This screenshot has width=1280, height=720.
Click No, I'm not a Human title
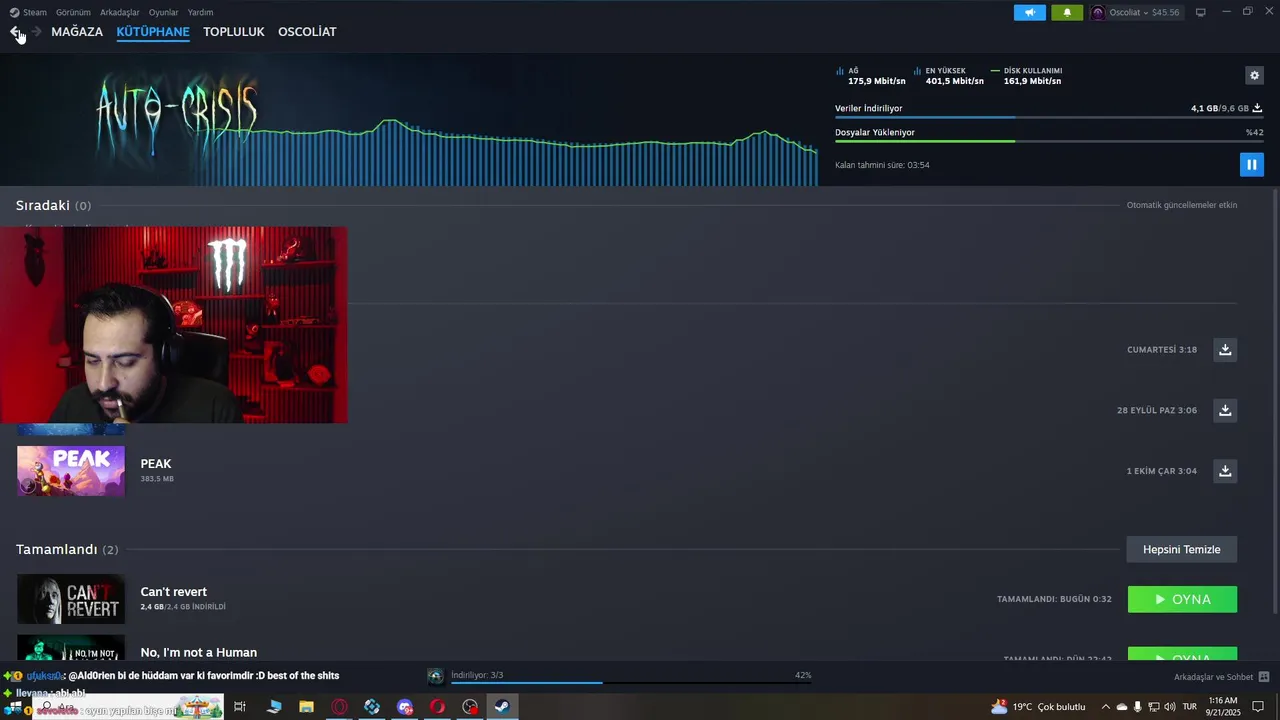[x=199, y=652]
